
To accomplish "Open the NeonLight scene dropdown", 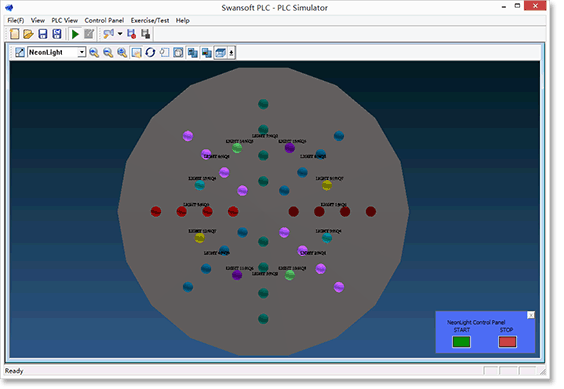I will (56, 53).
